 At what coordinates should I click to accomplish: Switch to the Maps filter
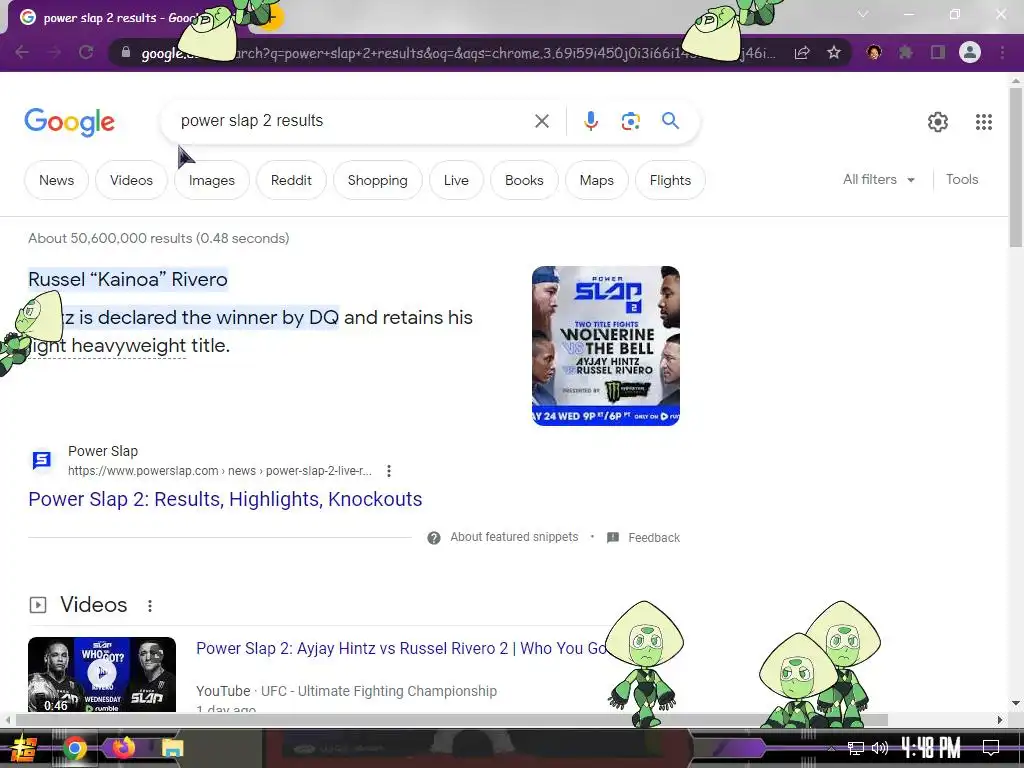[596, 180]
